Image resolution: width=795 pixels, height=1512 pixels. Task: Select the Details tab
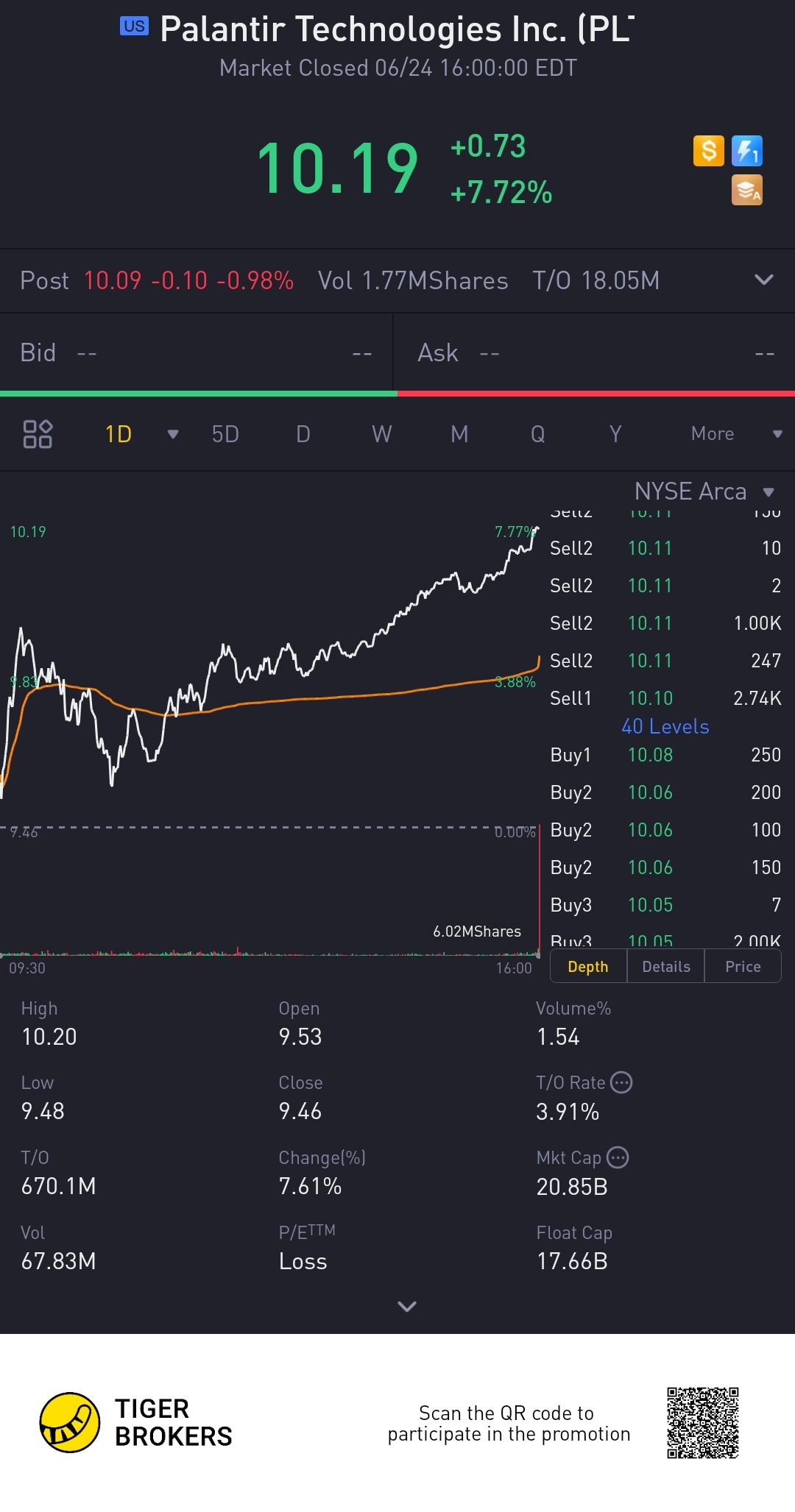(666, 966)
